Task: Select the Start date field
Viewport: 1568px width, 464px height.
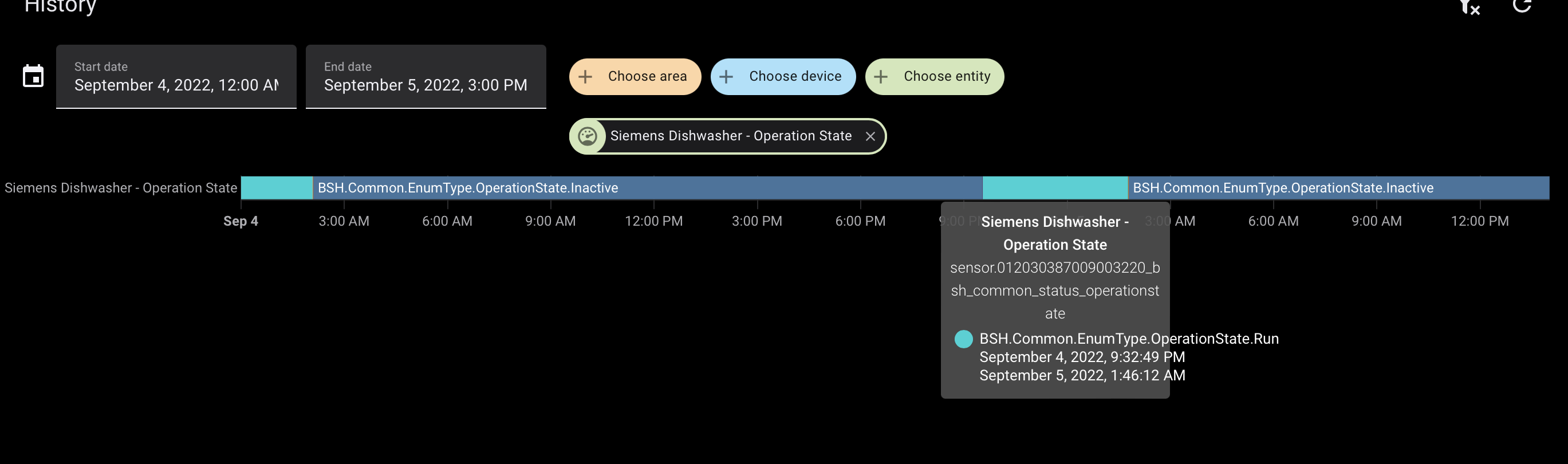Action: (x=176, y=77)
